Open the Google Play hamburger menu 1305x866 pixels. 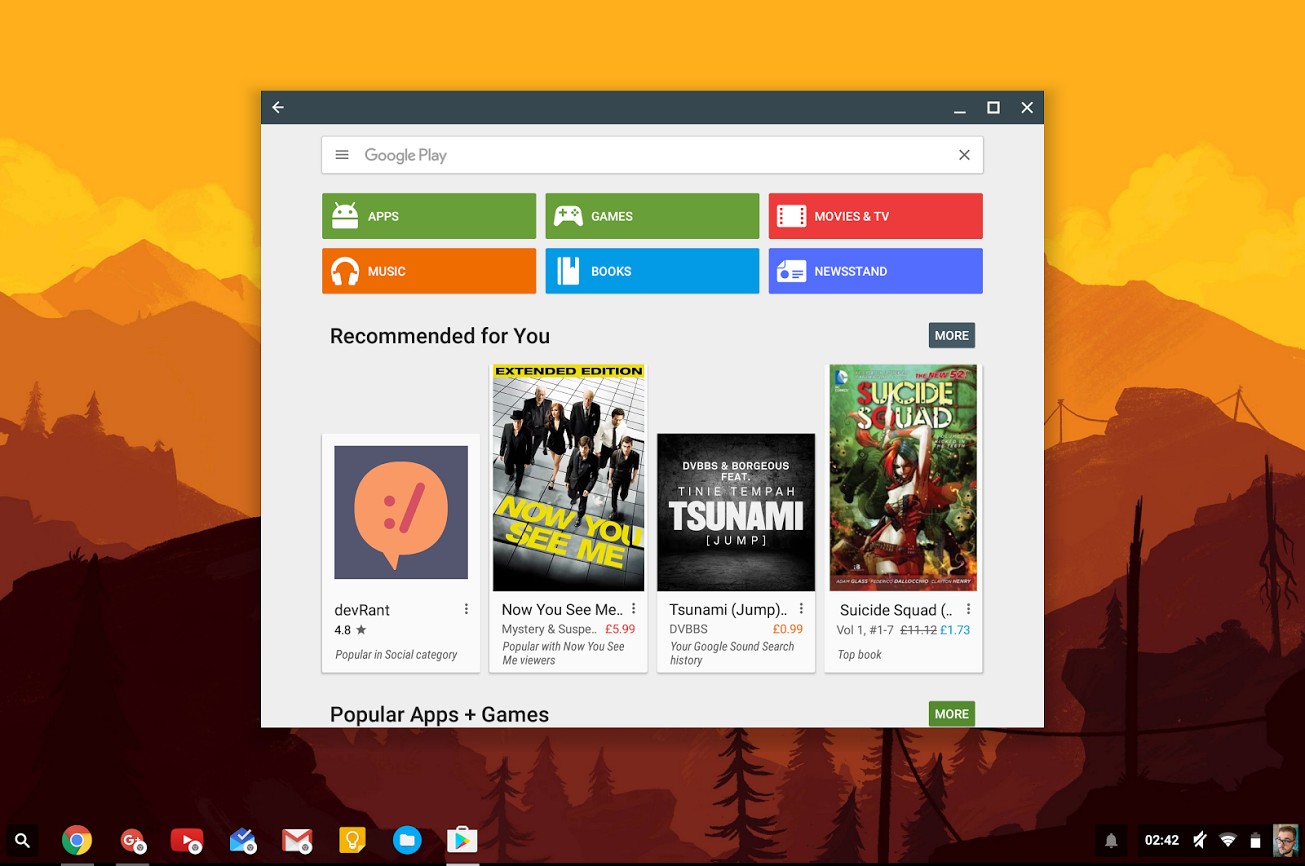342,155
